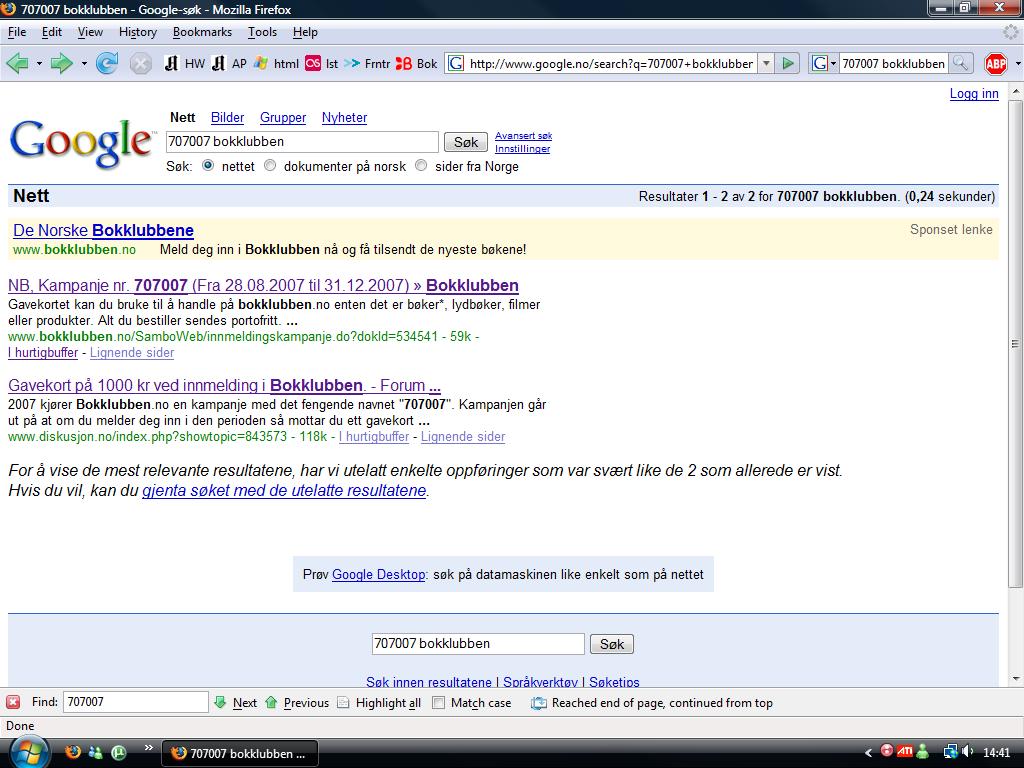Open the Forward history dropdown arrow
Image resolution: width=1024 pixels, height=768 pixels.
(x=84, y=63)
